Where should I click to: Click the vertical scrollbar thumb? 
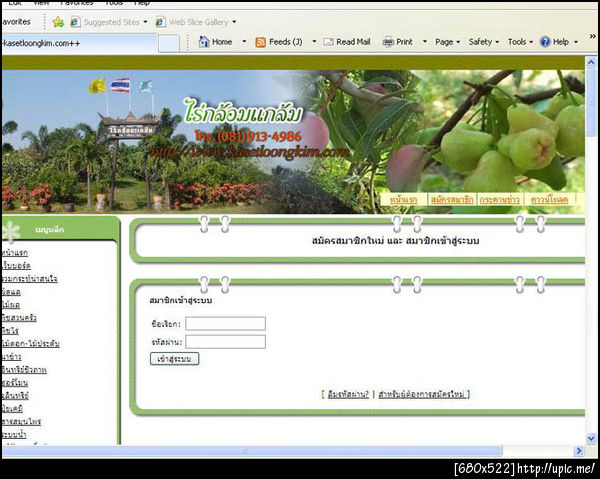591,102
